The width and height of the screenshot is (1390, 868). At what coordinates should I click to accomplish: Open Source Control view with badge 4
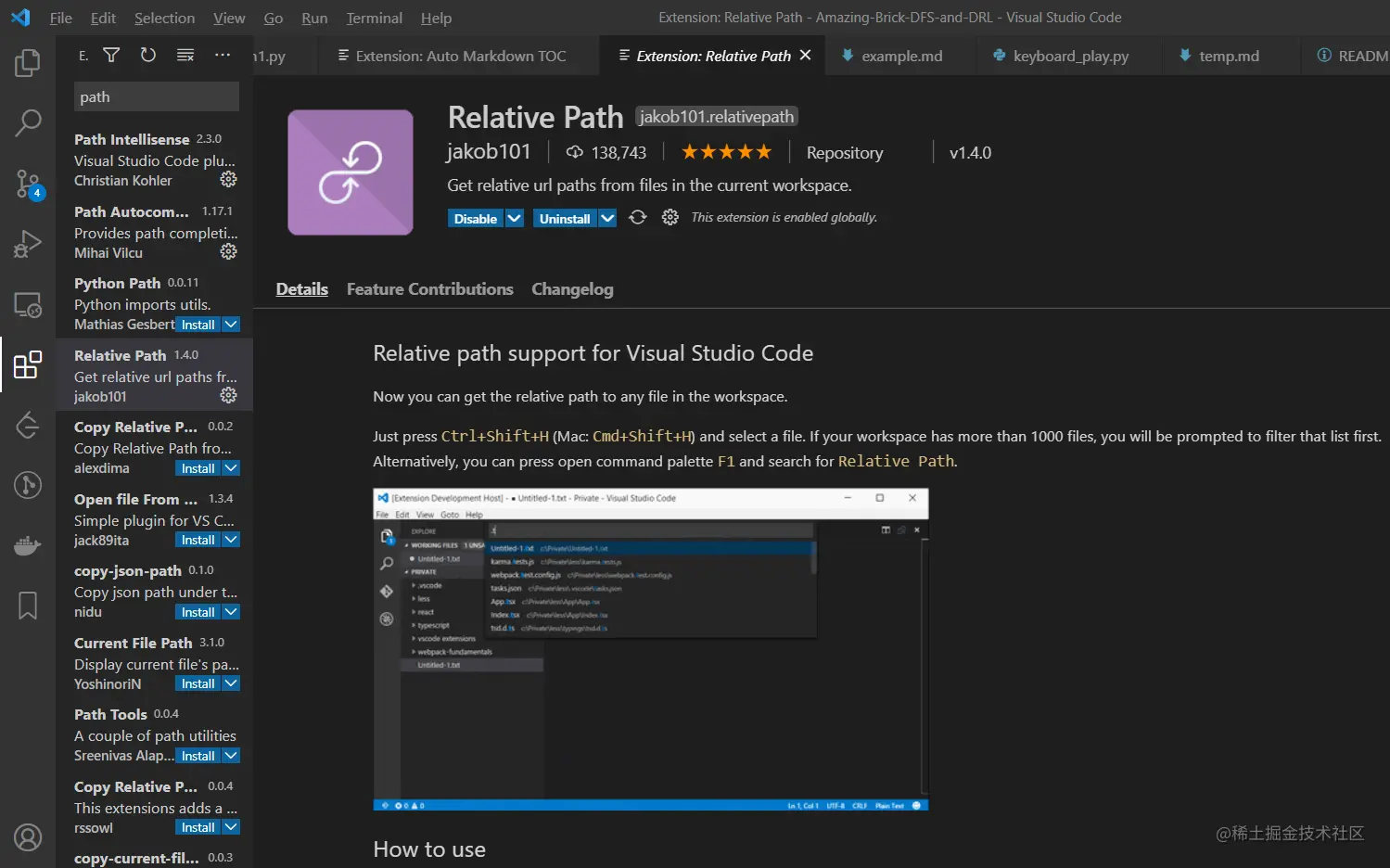coord(28,184)
